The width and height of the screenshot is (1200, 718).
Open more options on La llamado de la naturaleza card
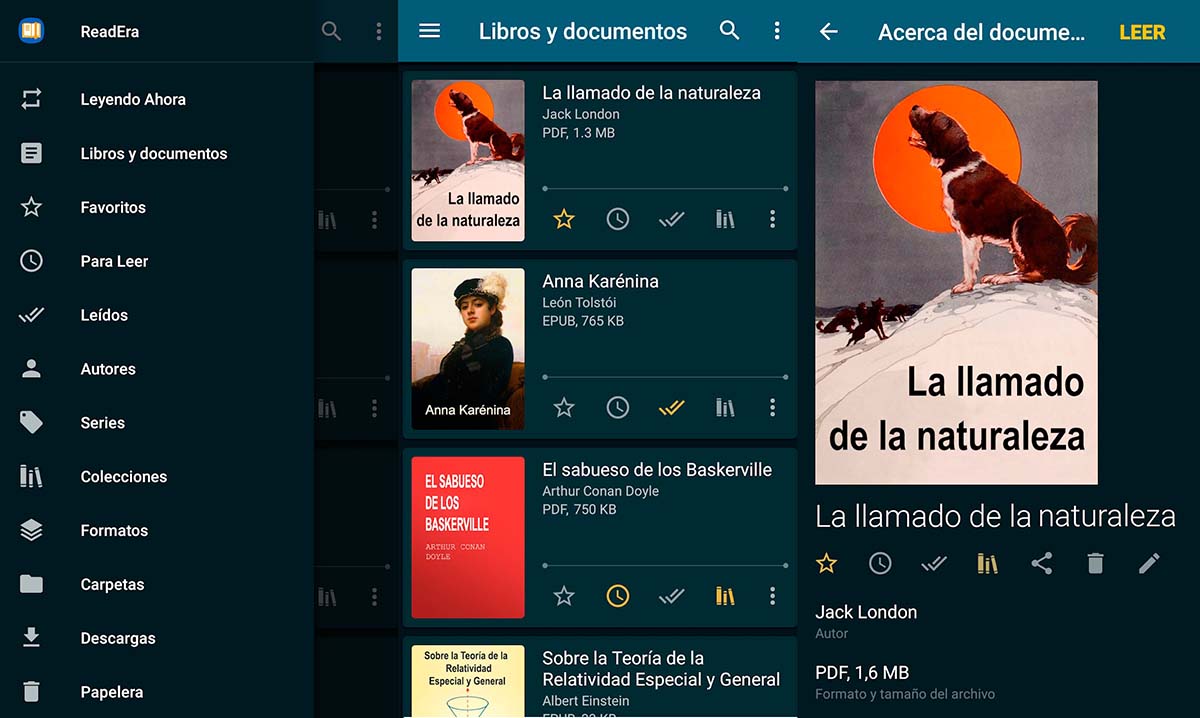[x=772, y=219]
